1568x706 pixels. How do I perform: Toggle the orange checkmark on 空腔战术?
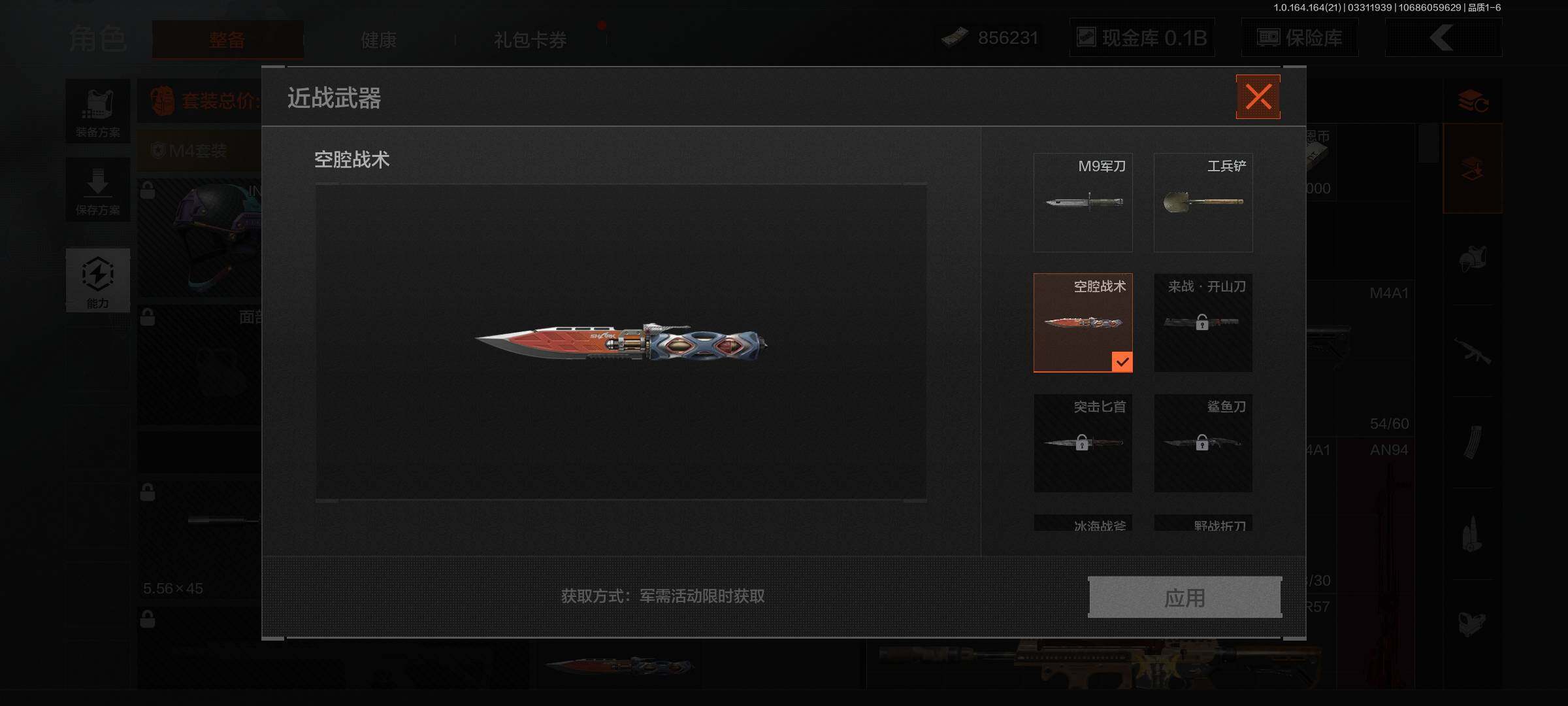(1122, 361)
